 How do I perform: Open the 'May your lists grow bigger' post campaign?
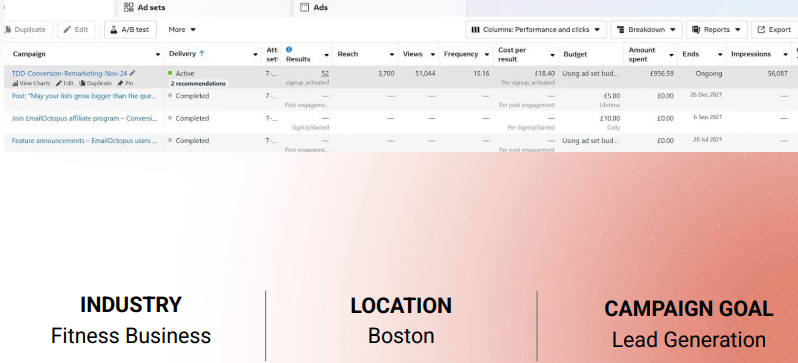click(84, 96)
